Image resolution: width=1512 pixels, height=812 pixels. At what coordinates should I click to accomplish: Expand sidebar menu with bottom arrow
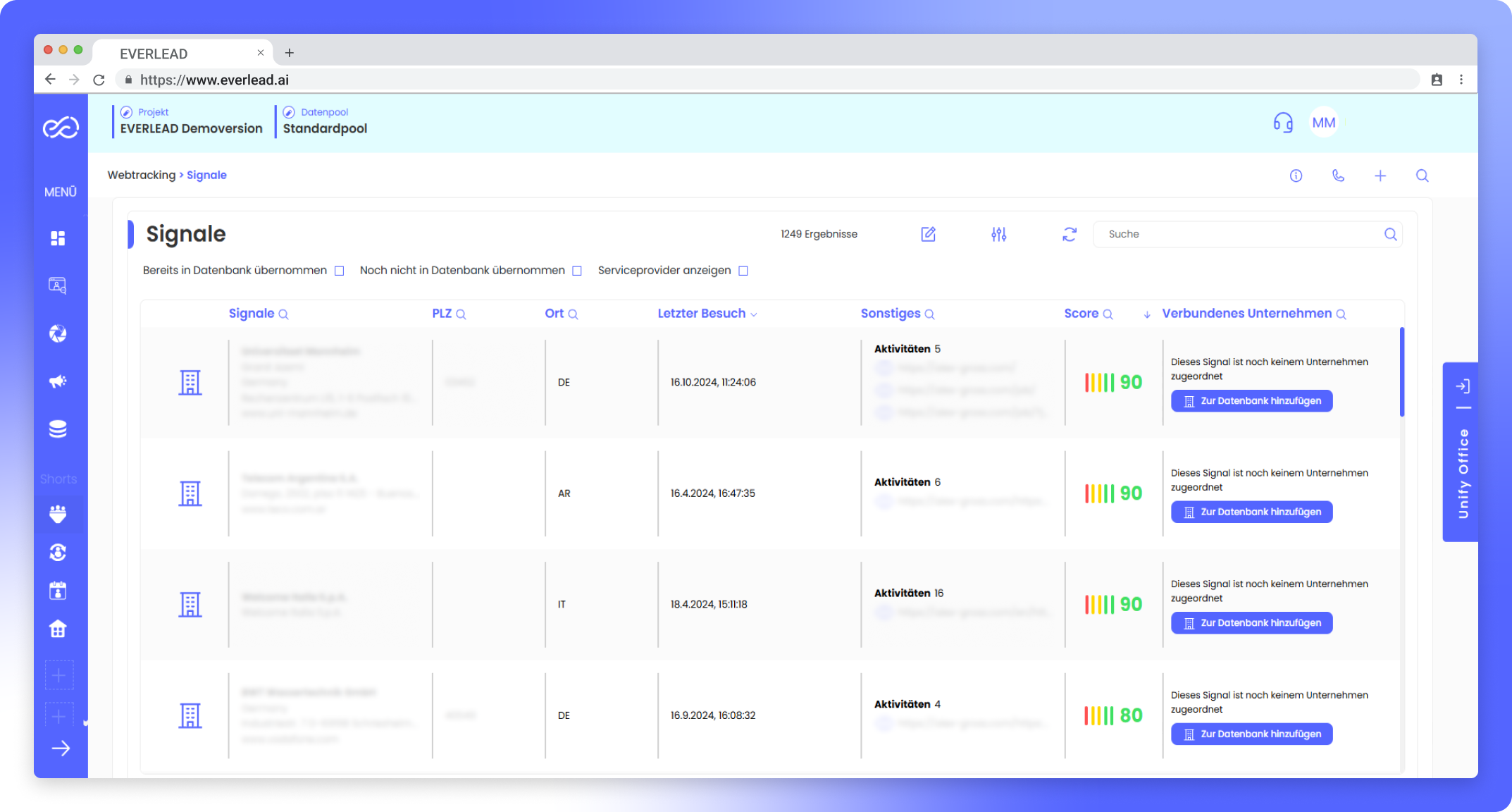tap(61, 748)
